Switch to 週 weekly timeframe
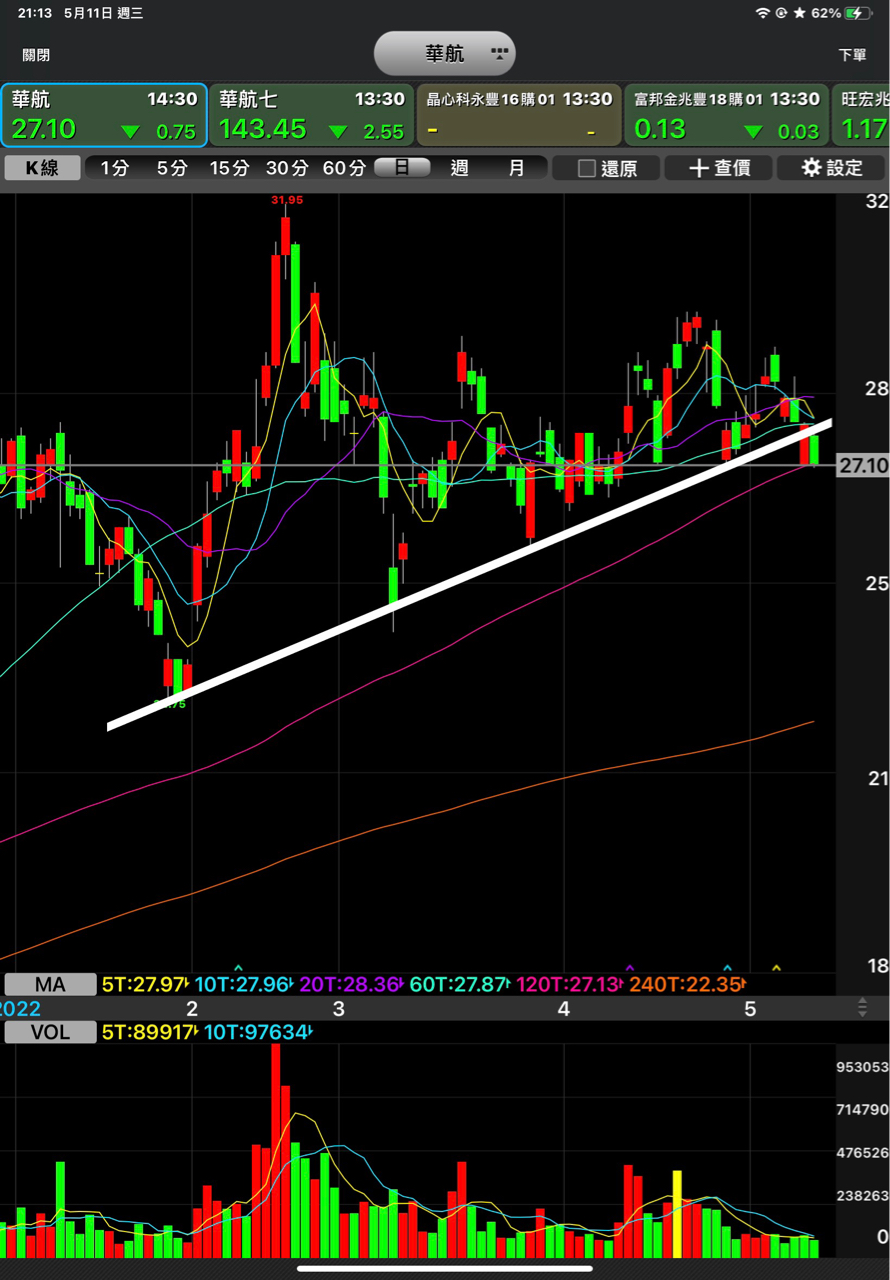This screenshot has height=1280, width=890. 459,168
